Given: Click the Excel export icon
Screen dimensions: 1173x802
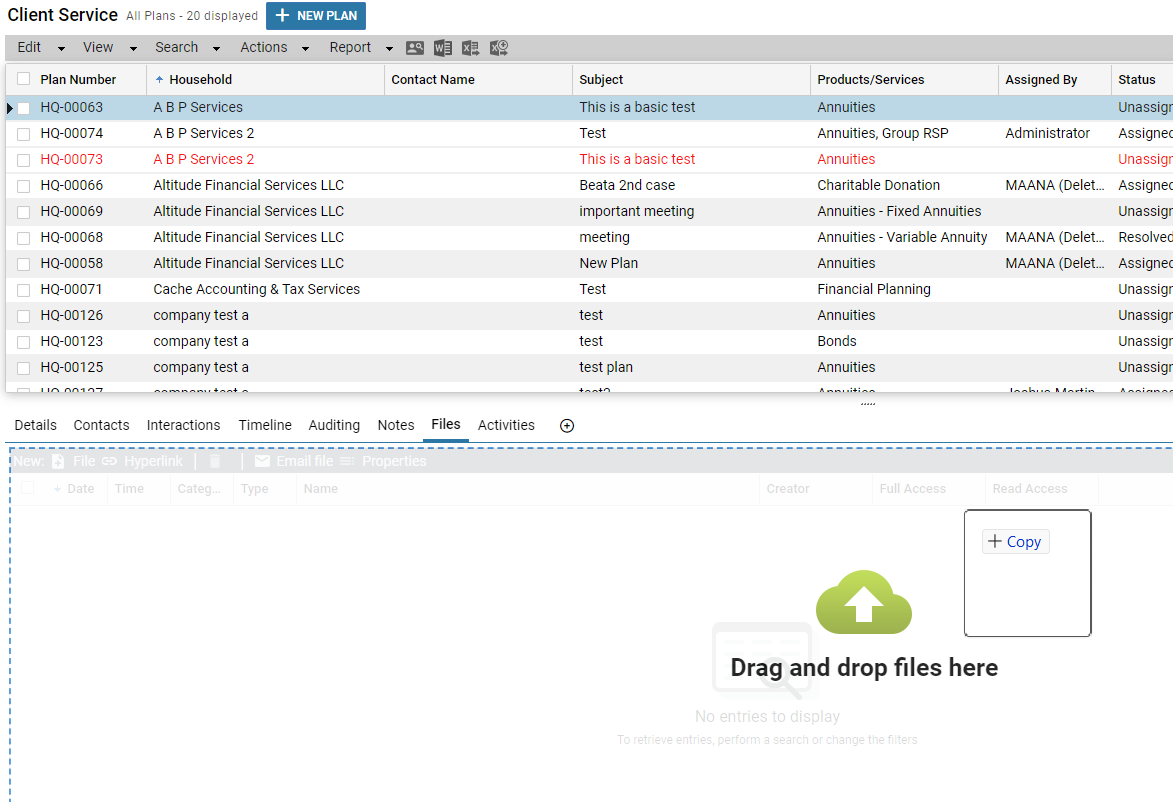Looking at the screenshot, I should point(471,48).
